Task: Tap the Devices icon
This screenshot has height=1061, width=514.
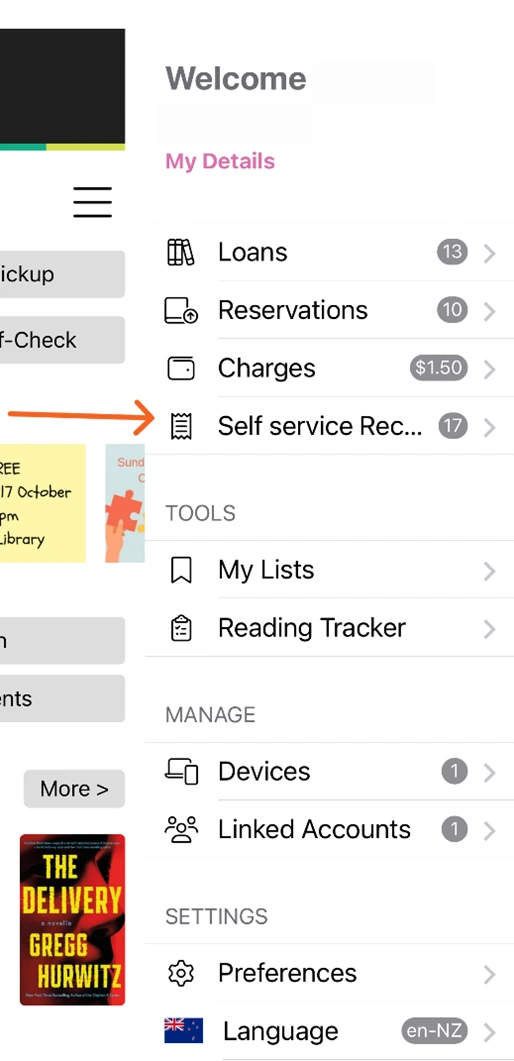Action: pyautogui.click(x=181, y=771)
